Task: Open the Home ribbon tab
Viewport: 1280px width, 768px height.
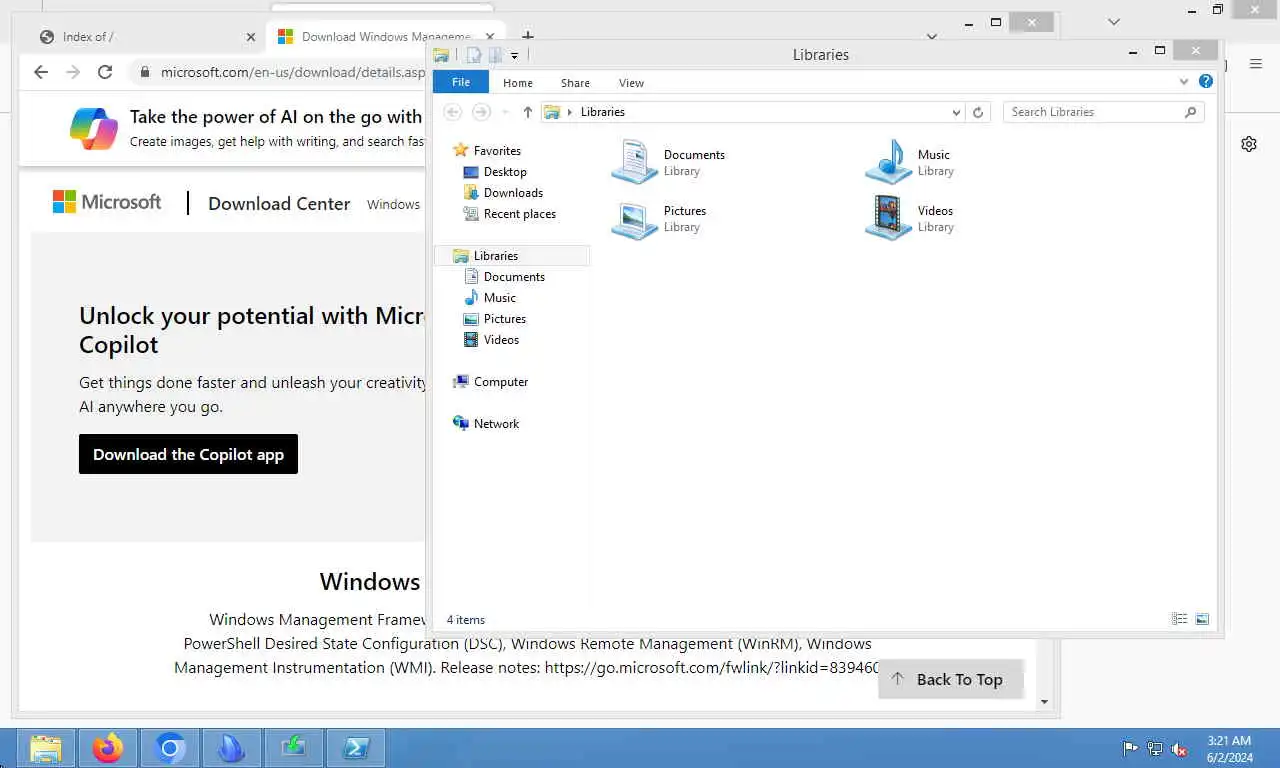Action: point(518,83)
